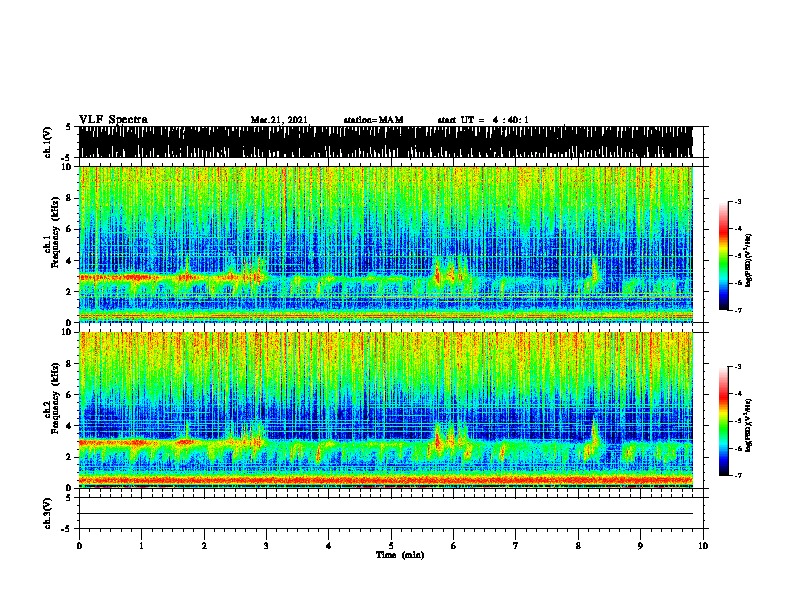
Task: Click the ch.2 "Frequency (kHz)" axis label
Action: [x=55, y=398]
